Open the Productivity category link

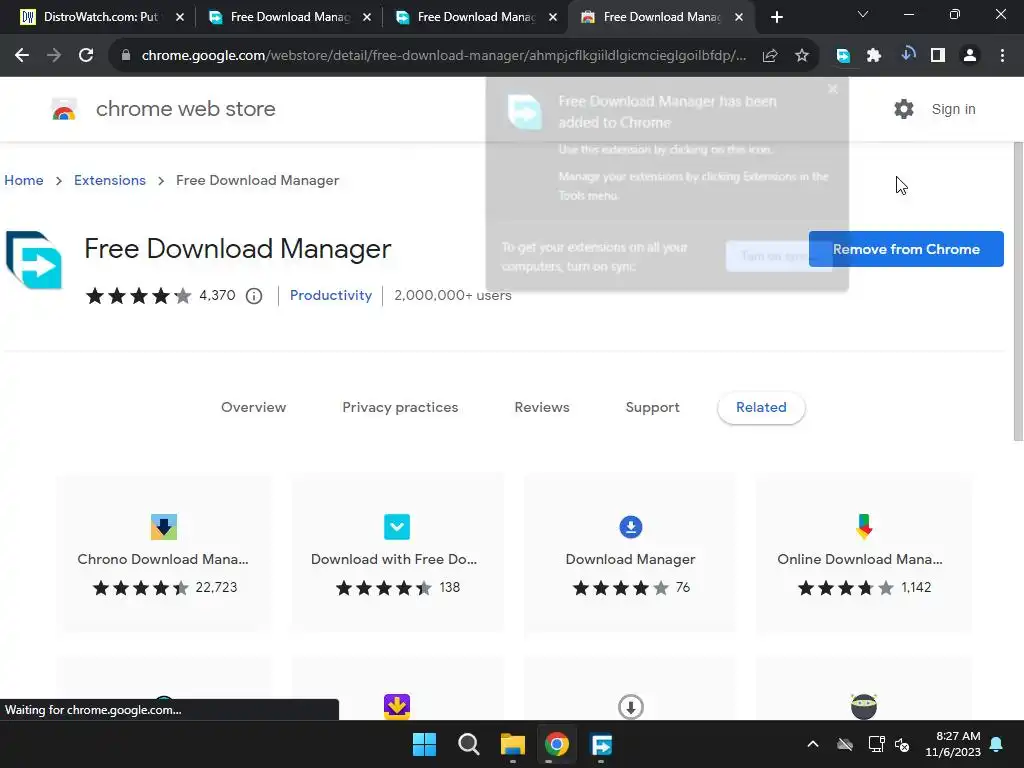point(330,295)
